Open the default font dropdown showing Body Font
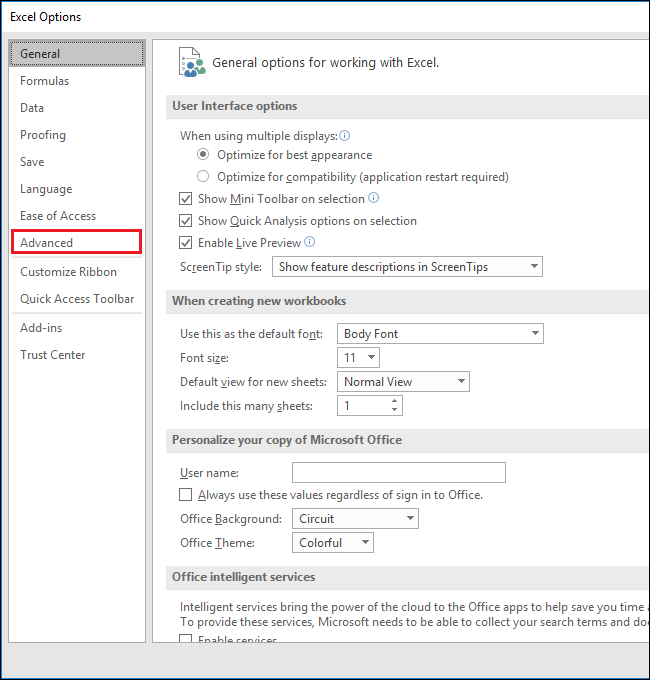The image size is (650, 680). (x=440, y=333)
